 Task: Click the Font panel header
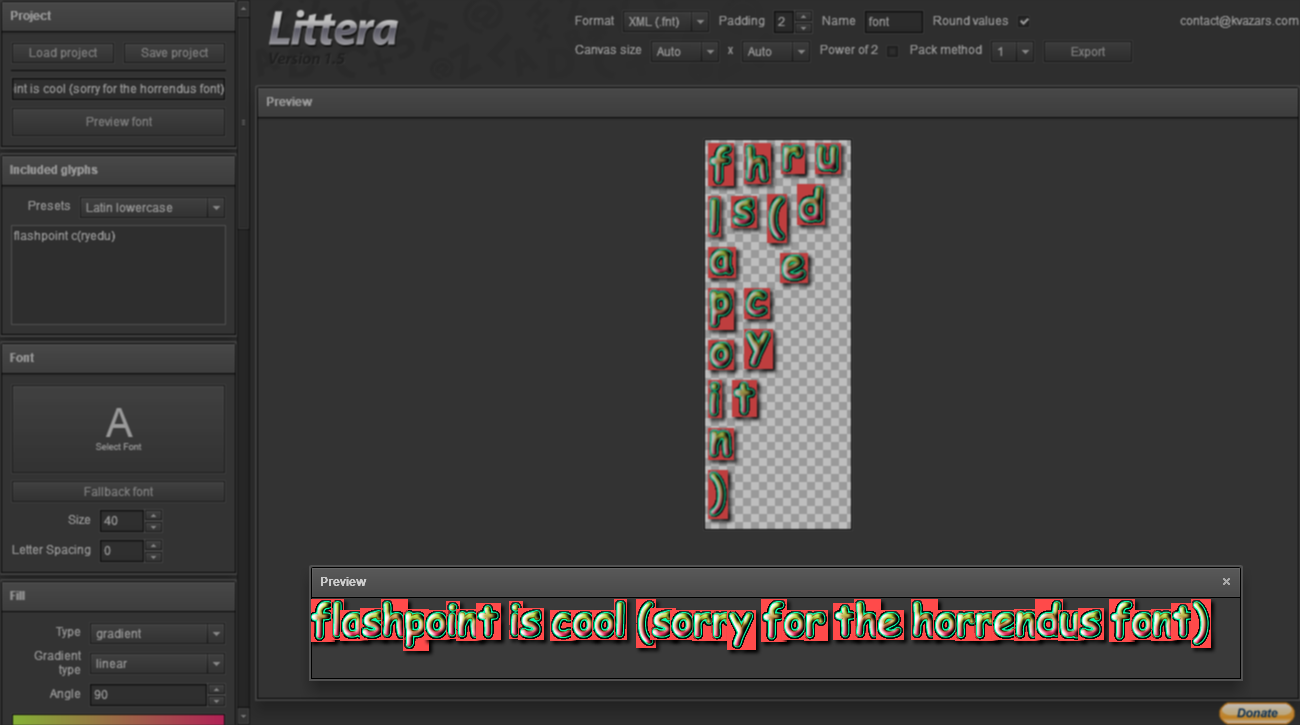(x=119, y=358)
